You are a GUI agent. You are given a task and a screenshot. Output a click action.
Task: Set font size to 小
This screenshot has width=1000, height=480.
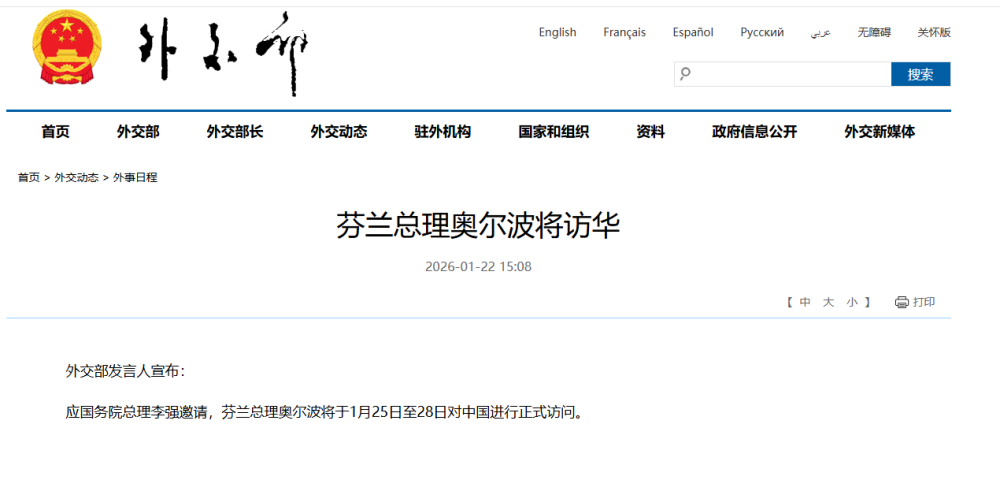click(x=851, y=302)
